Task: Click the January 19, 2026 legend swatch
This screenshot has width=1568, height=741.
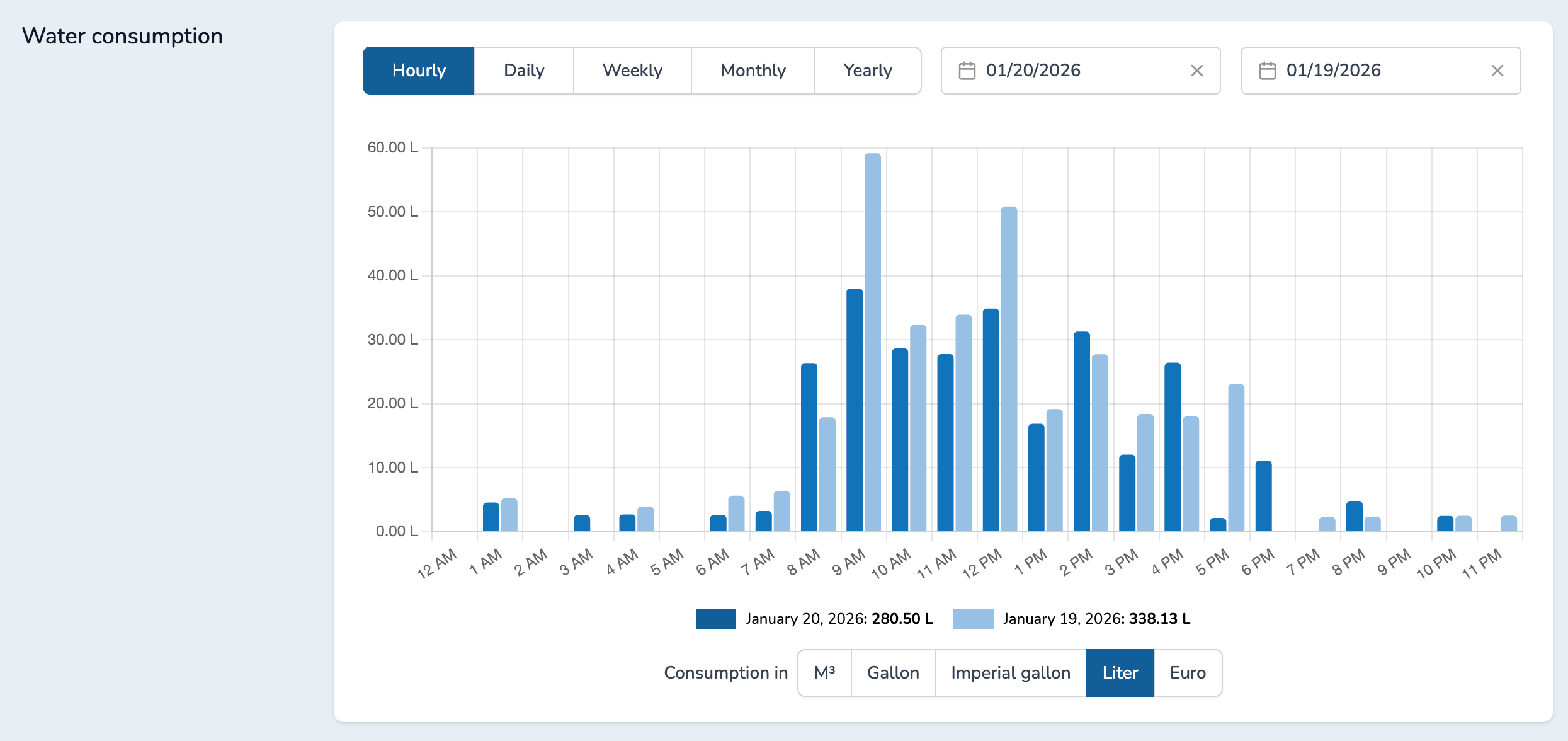Action: click(x=972, y=618)
